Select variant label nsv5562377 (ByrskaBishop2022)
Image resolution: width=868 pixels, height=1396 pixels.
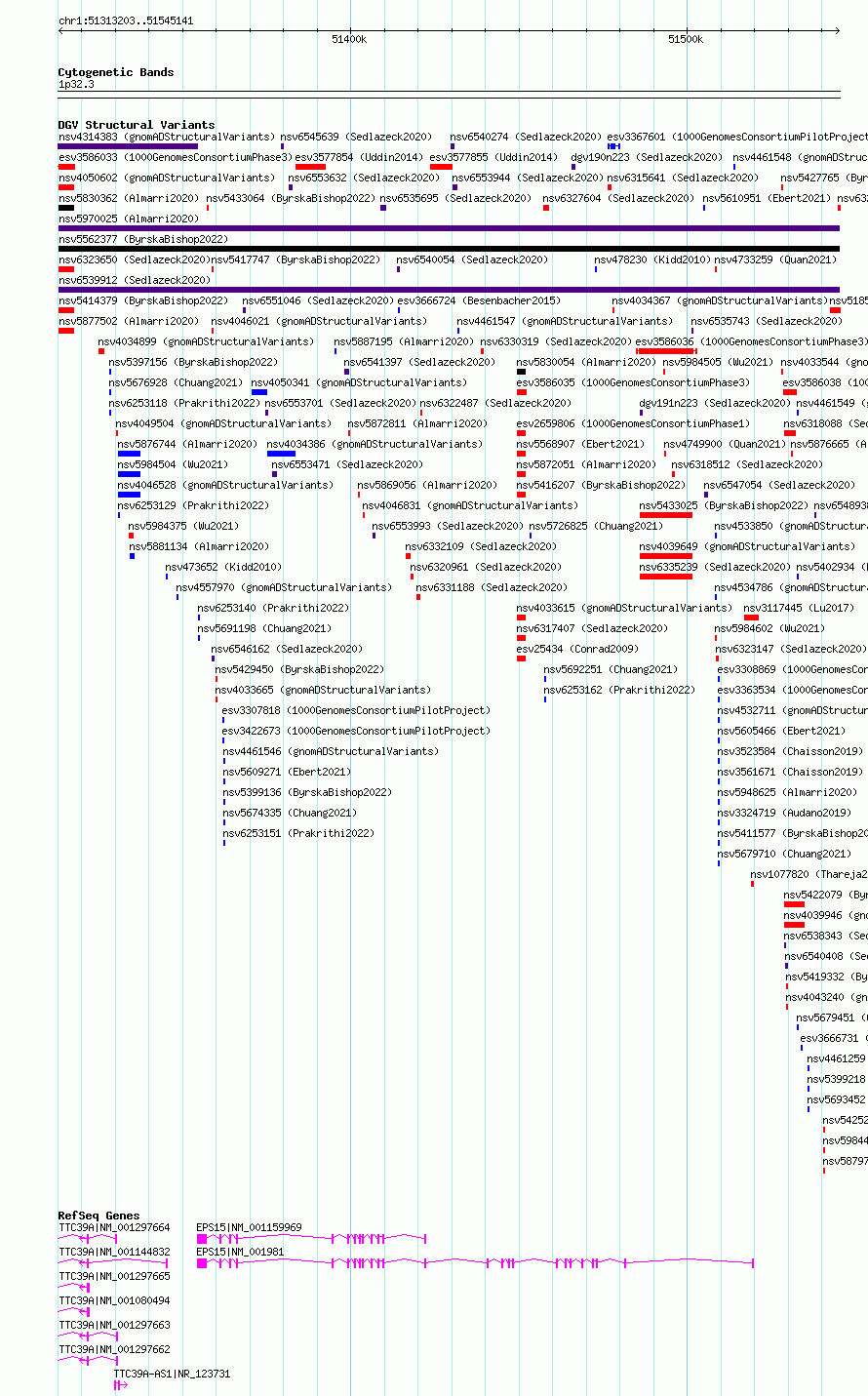coord(142,239)
